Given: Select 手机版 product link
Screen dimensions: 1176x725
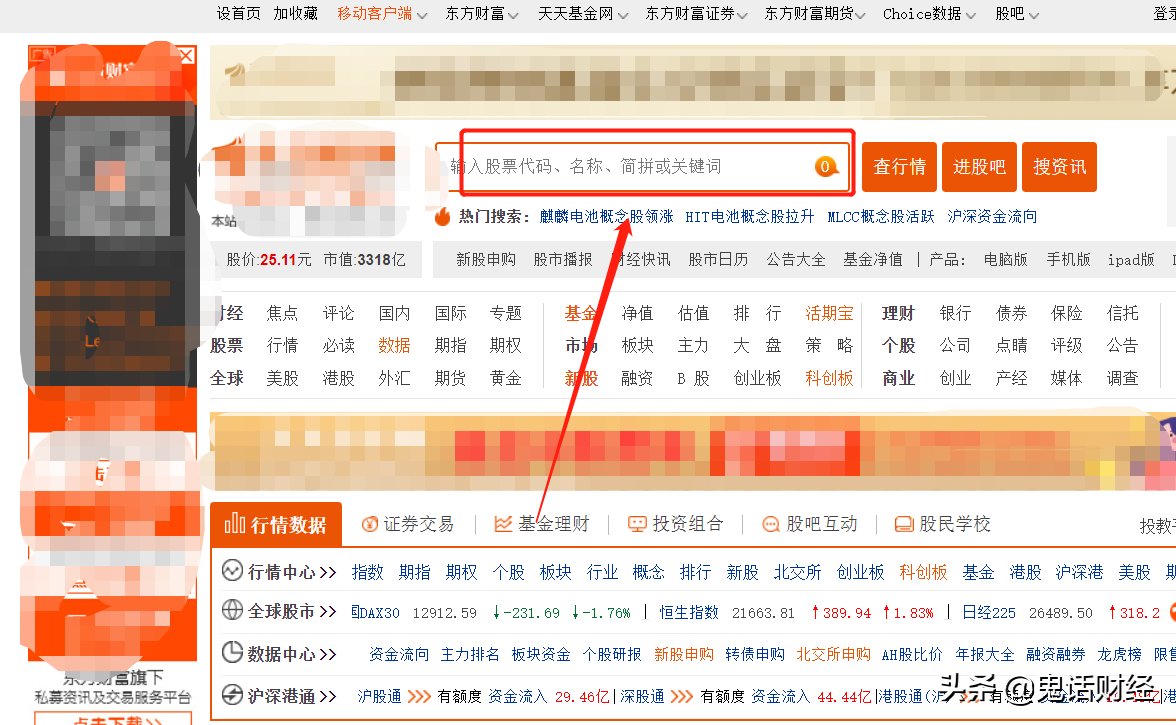Looking at the screenshot, I should [x=1068, y=259].
